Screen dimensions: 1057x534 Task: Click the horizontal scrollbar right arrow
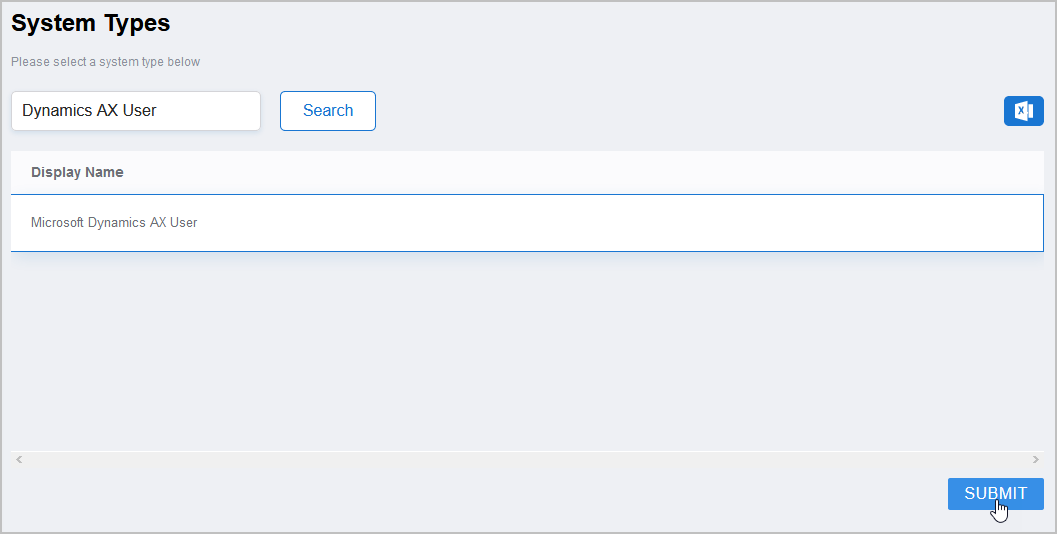1035,459
